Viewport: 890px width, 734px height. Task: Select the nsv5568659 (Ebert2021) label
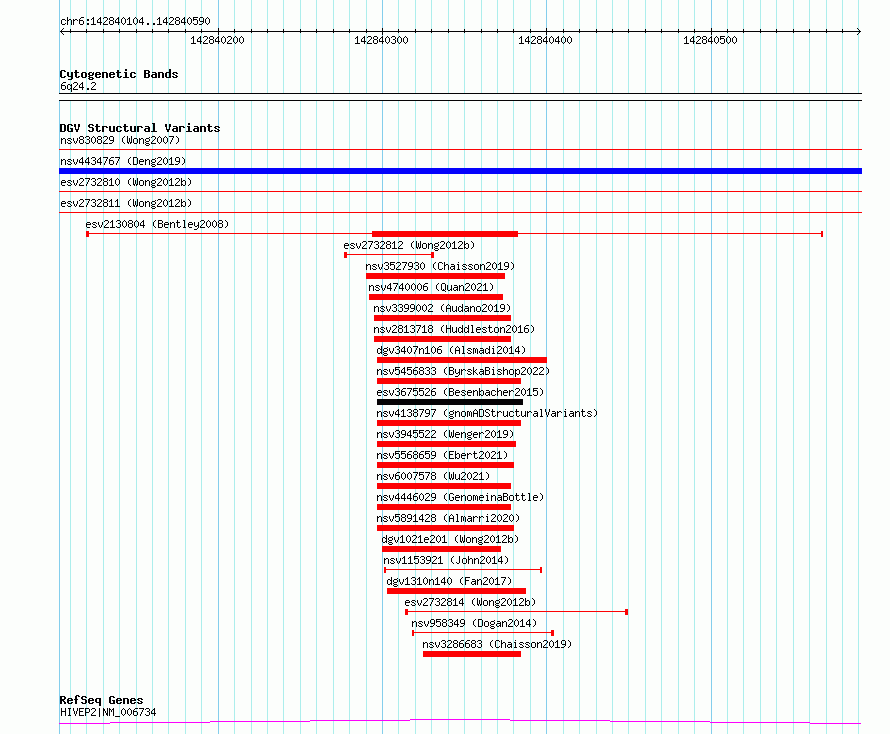tap(442, 455)
